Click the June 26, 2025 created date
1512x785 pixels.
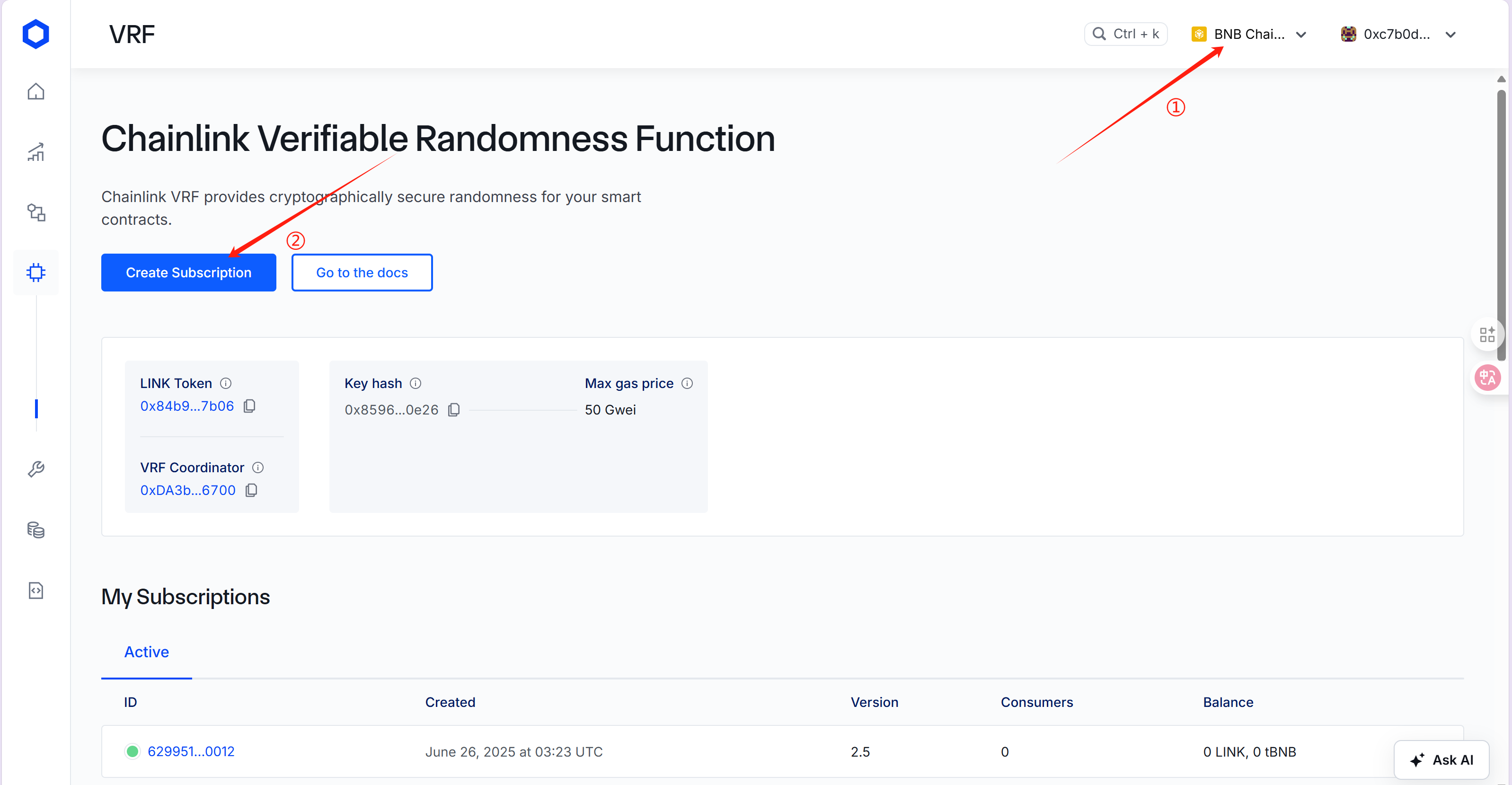(513, 751)
